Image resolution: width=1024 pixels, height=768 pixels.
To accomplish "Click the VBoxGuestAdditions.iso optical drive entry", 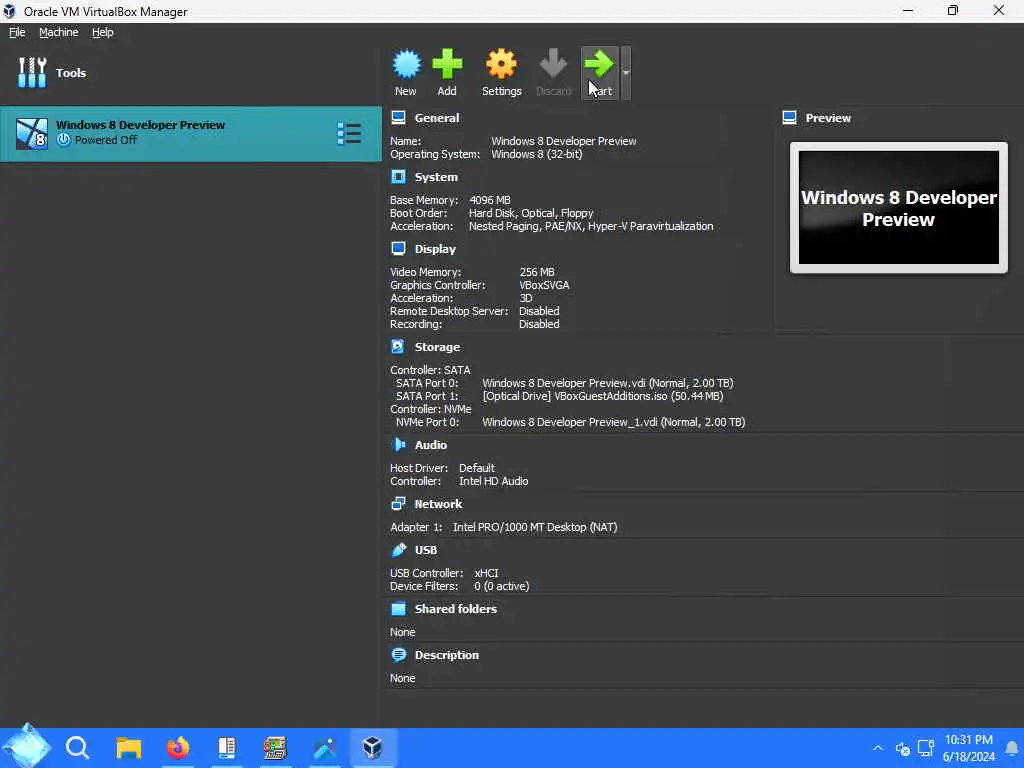I will (x=603, y=396).
